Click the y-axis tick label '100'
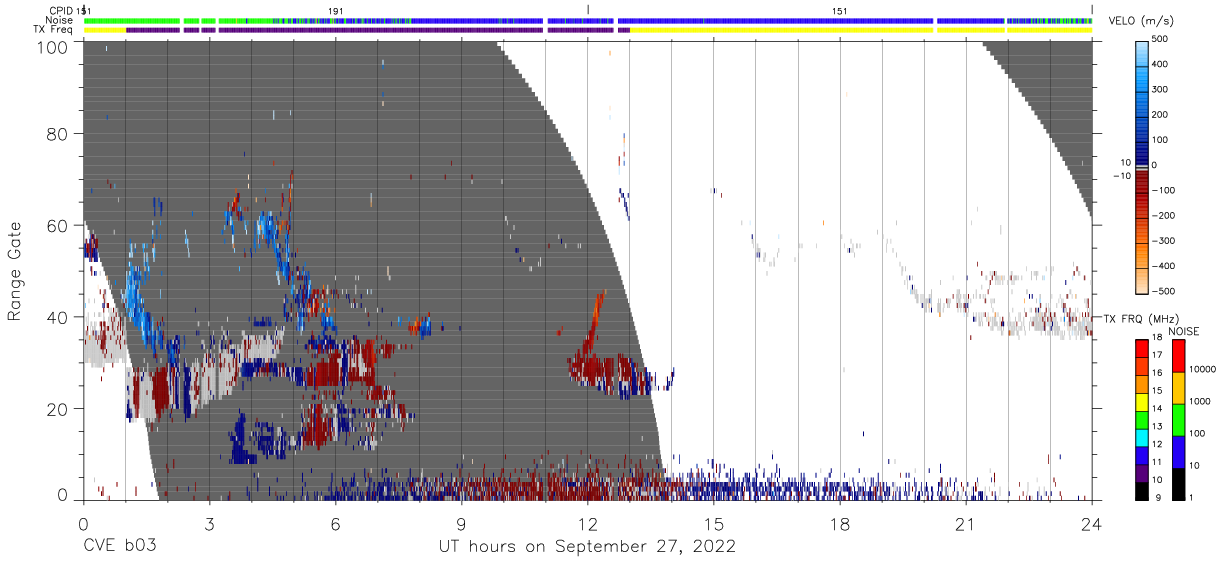The height and width of the screenshot is (567, 1228). click(x=53, y=47)
